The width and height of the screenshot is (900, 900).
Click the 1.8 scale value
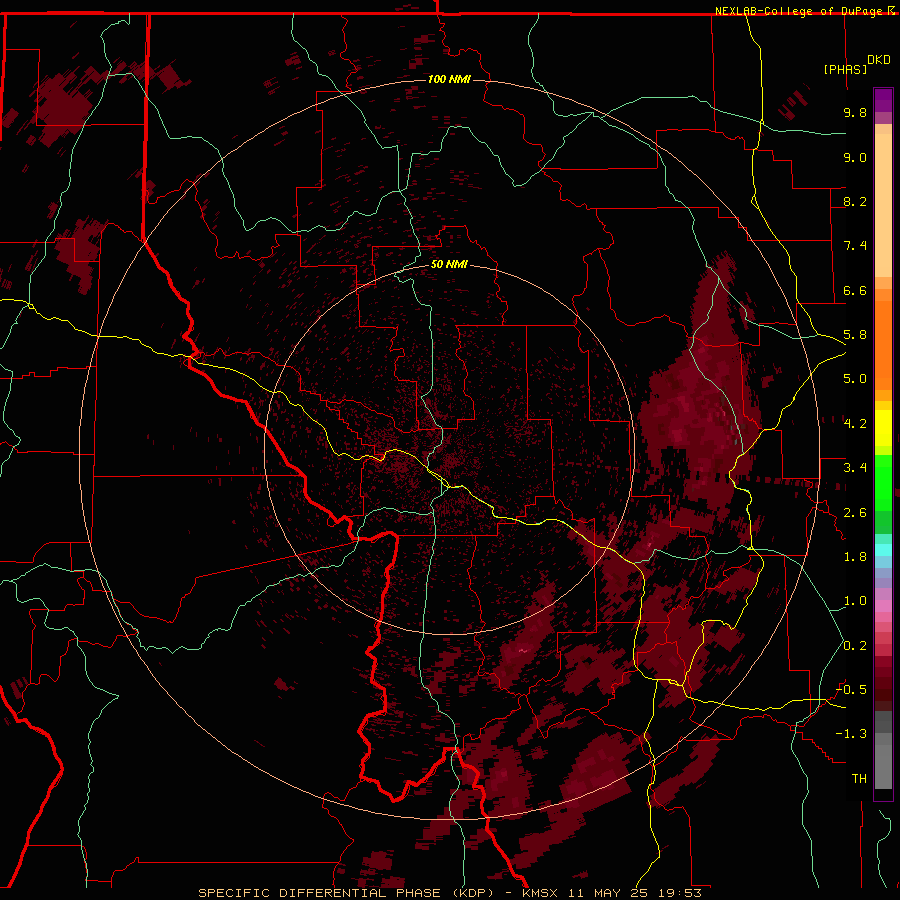[855, 557]
